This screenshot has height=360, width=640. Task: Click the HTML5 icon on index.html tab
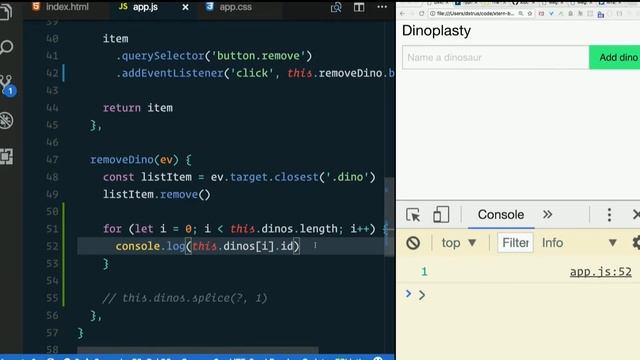pos(36,7)
